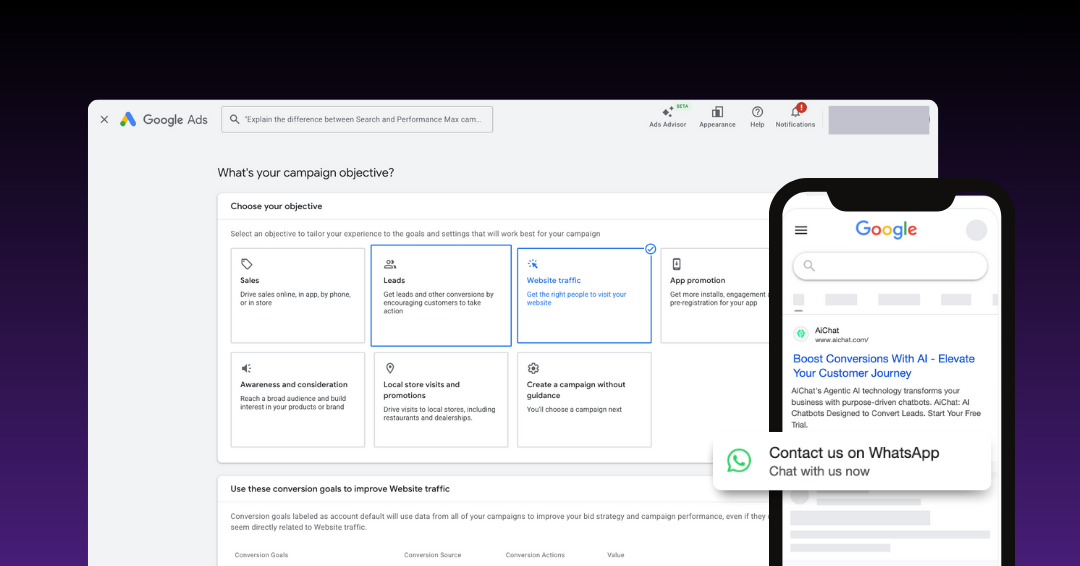The image size is (1080, 566).
Task: Click 'Chat with us now' text
Action: [819, 472]
